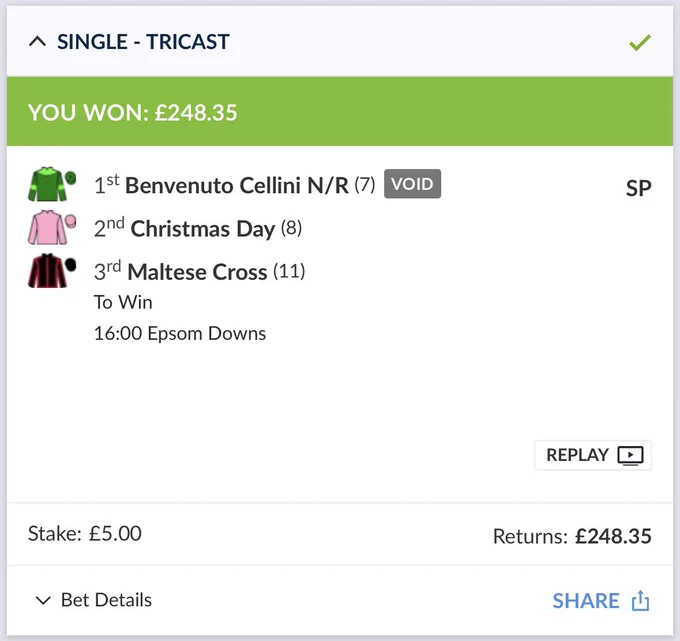The width and height of the screenshot is (680, 641).
Task: Click the You Won £248.35 green banner
Action: tap(340, 111)
